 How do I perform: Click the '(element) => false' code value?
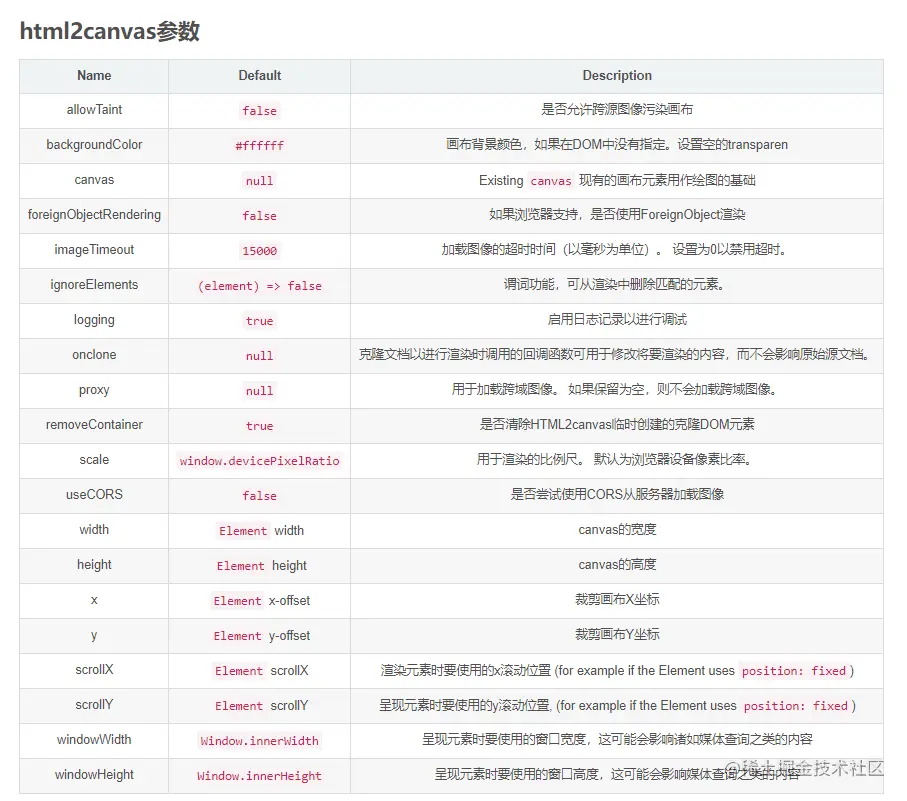click(260, 286)
